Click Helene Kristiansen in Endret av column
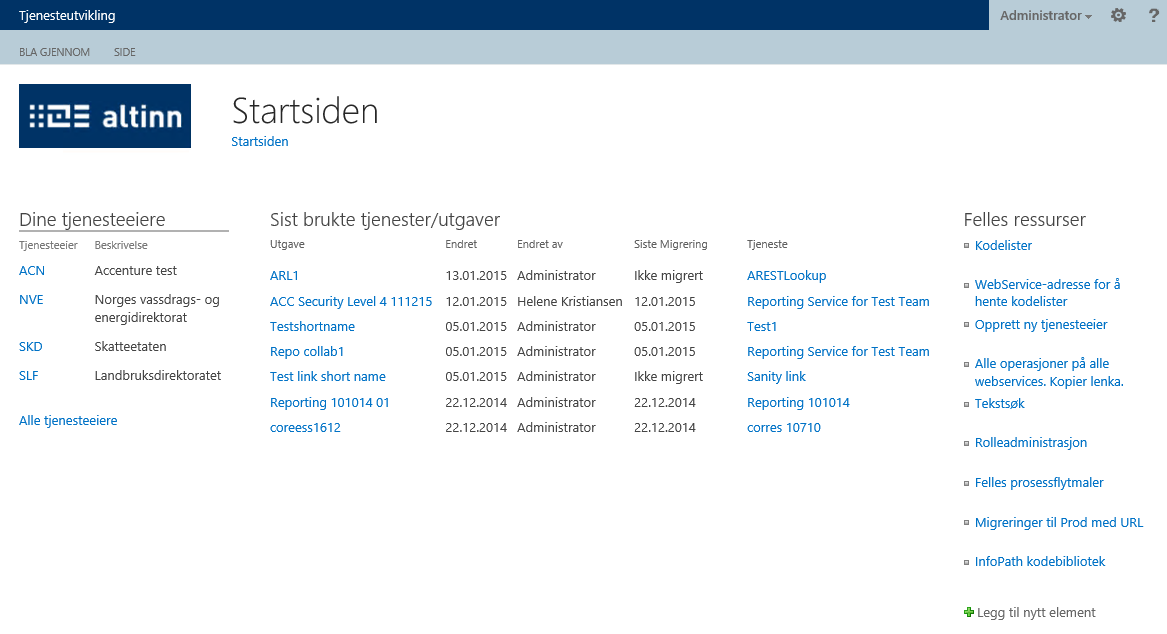The width and height of the screenshot is (1167, 634). pos(569,301)
